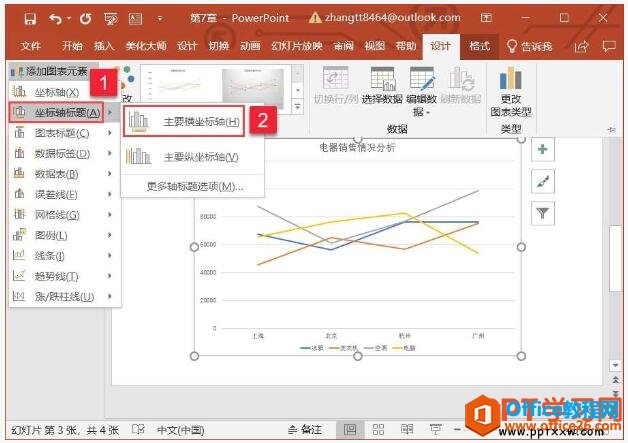Undo the last action
Viewport: 628px width, 443px height.
55,18
